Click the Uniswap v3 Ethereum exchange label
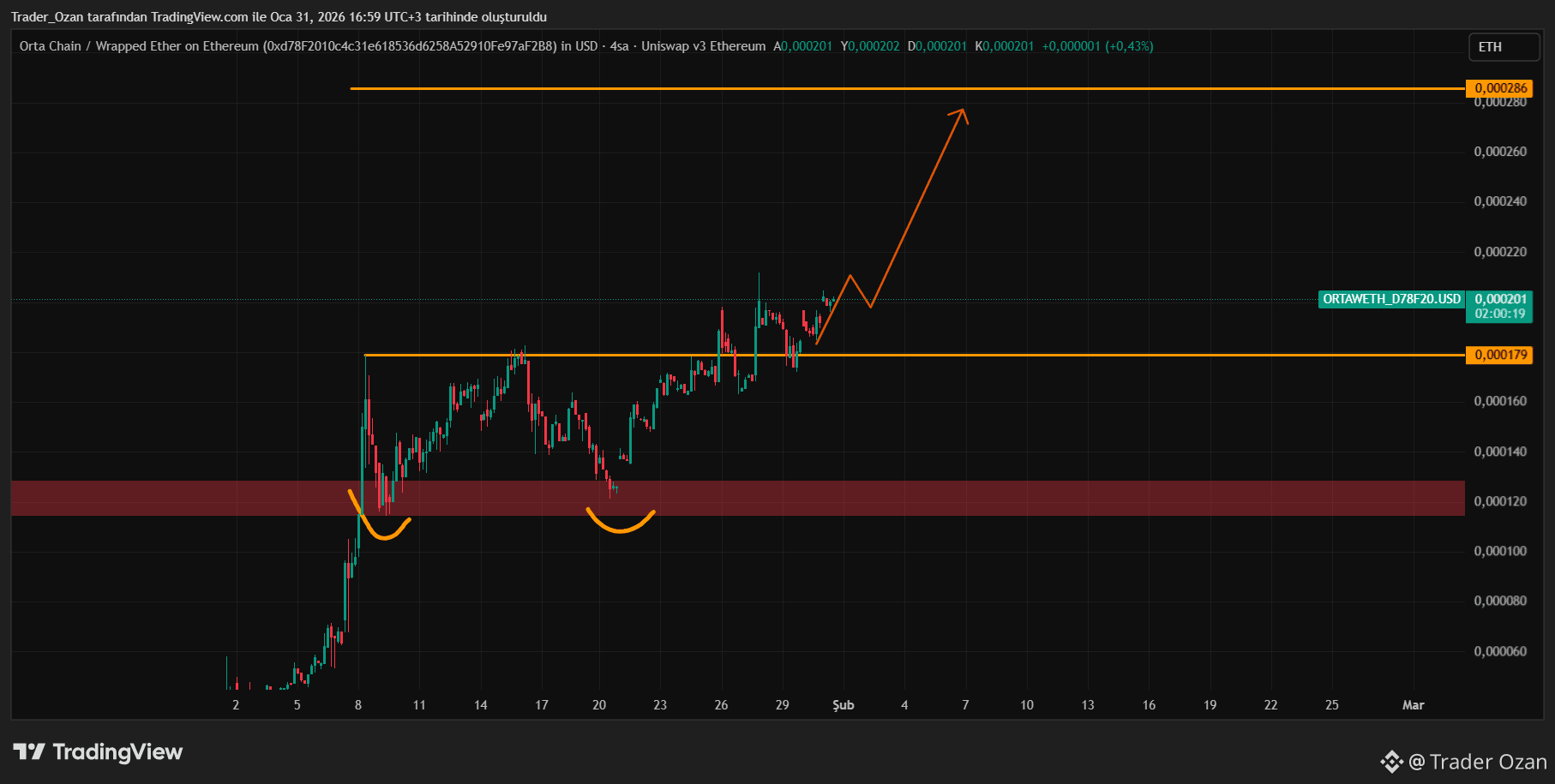This screenshot has width=1555, height=784. 703,46
